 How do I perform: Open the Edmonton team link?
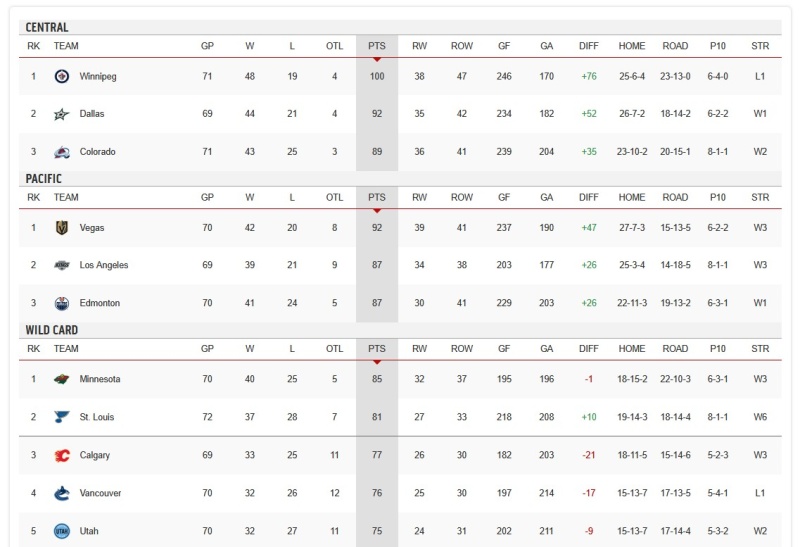point(99,303)
